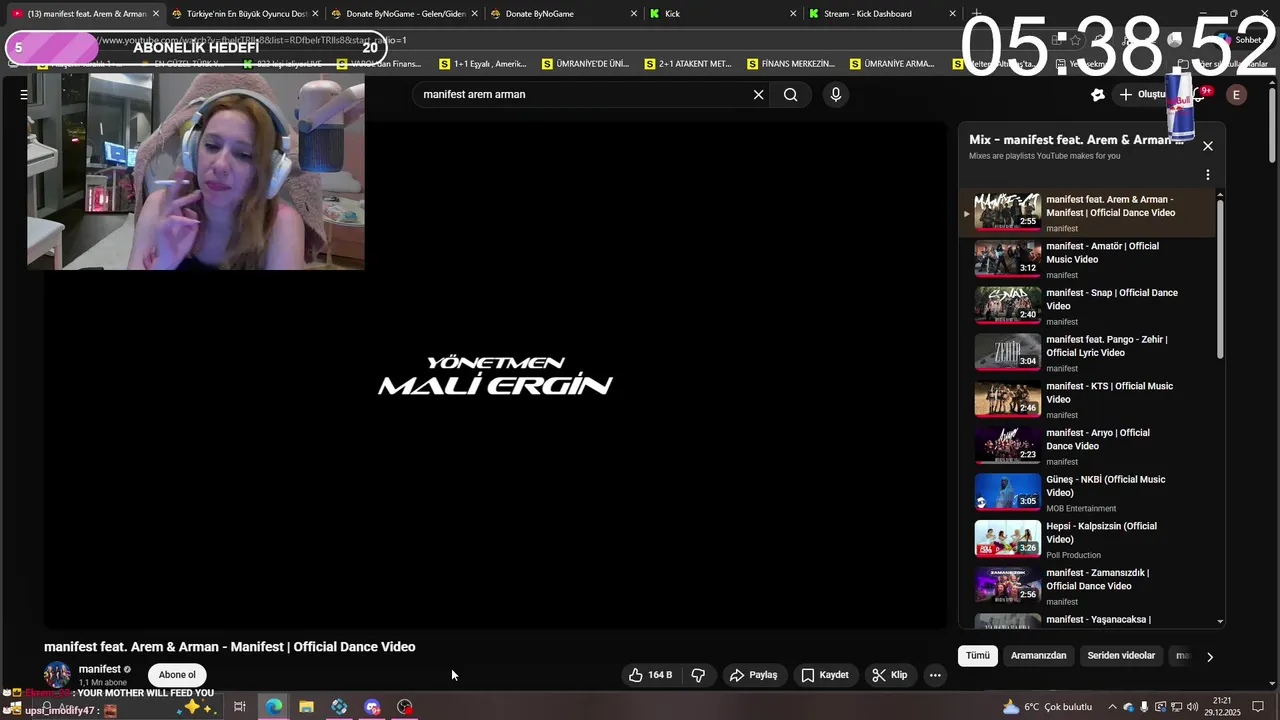The width and height of the screenshot is (1280, 720).
Task: Open ÜMRANİYE'DE ÜNİ bookmark
Action: coord(586,64)
